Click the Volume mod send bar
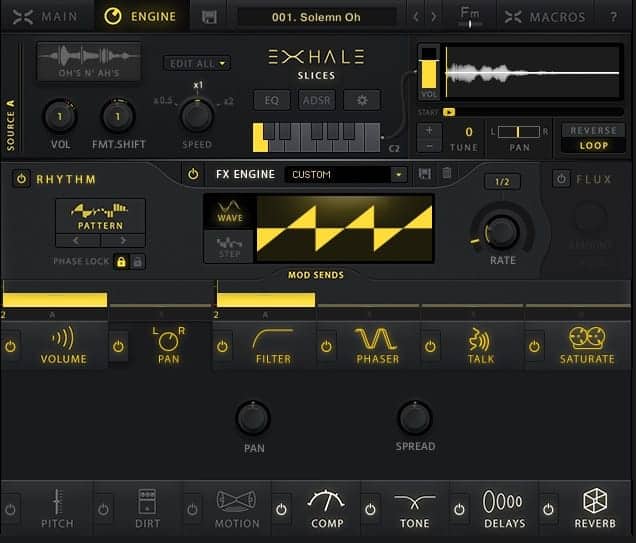Screen dimensions: 637x543 click(55, 299)
